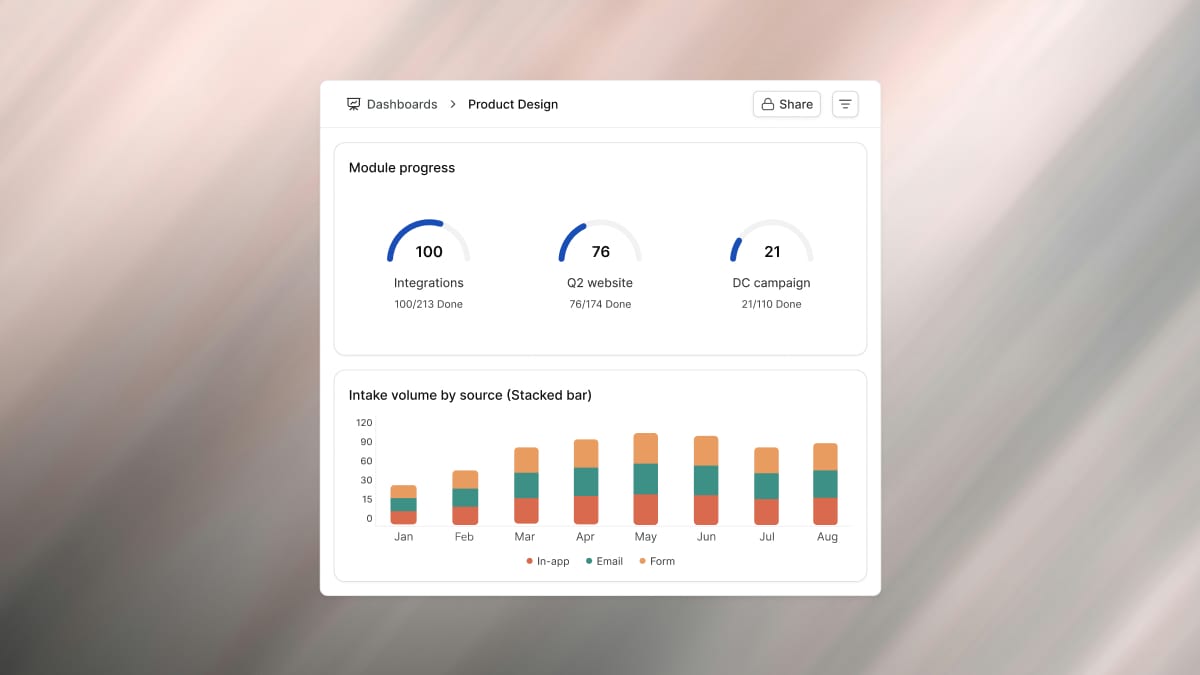Click the lock icon on Share
Image resolution: width=1200 pixels, height=675 pixels.
[x=768, y=104]
